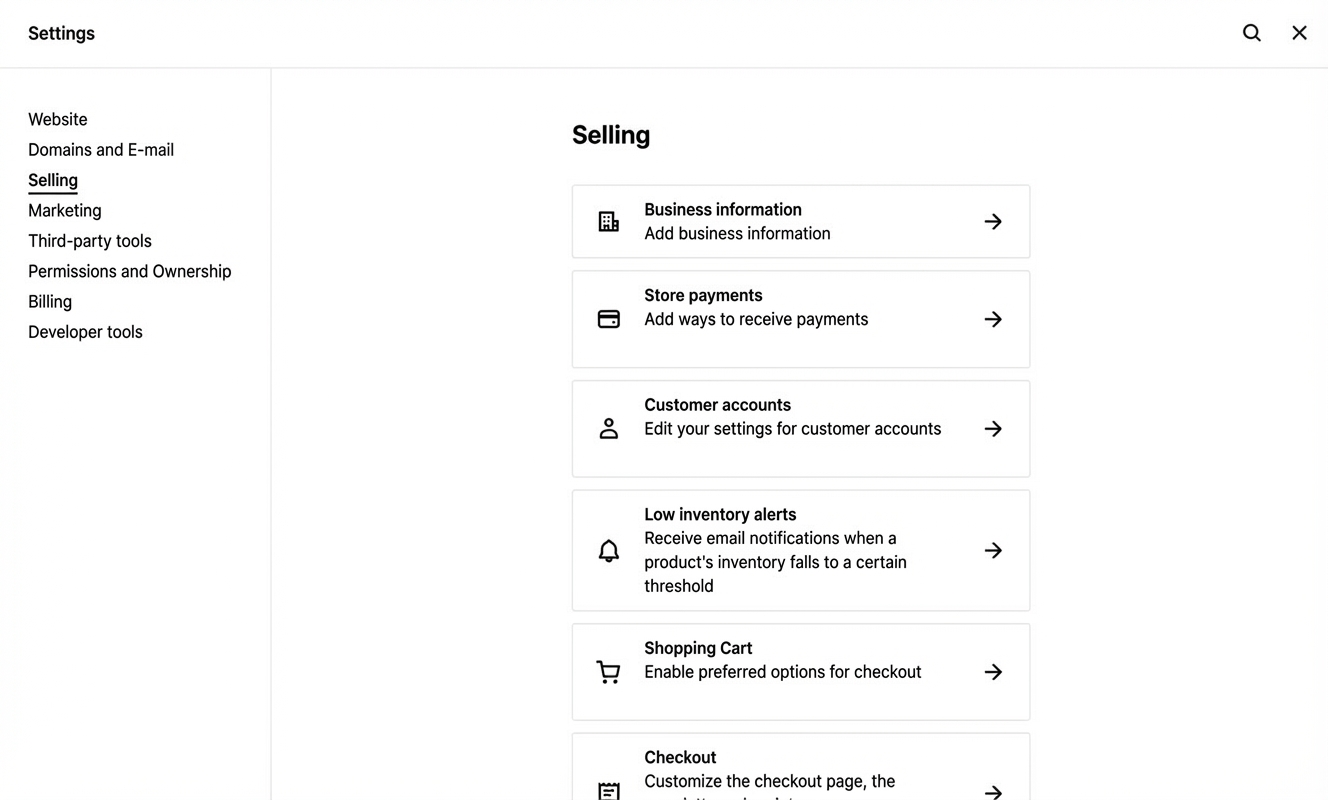Select the Marketing sidebar item
Viewport: 1328px width, 800px height.
[x=64, y=210]
